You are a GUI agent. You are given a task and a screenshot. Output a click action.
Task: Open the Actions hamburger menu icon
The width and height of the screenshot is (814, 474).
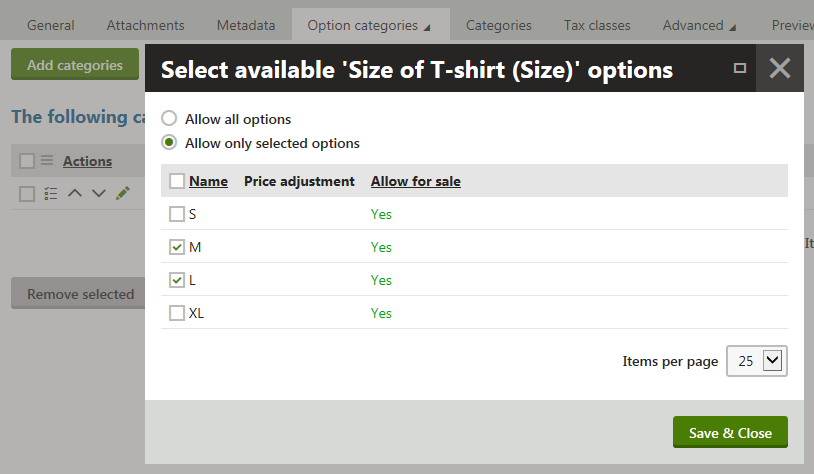point(47,160)
